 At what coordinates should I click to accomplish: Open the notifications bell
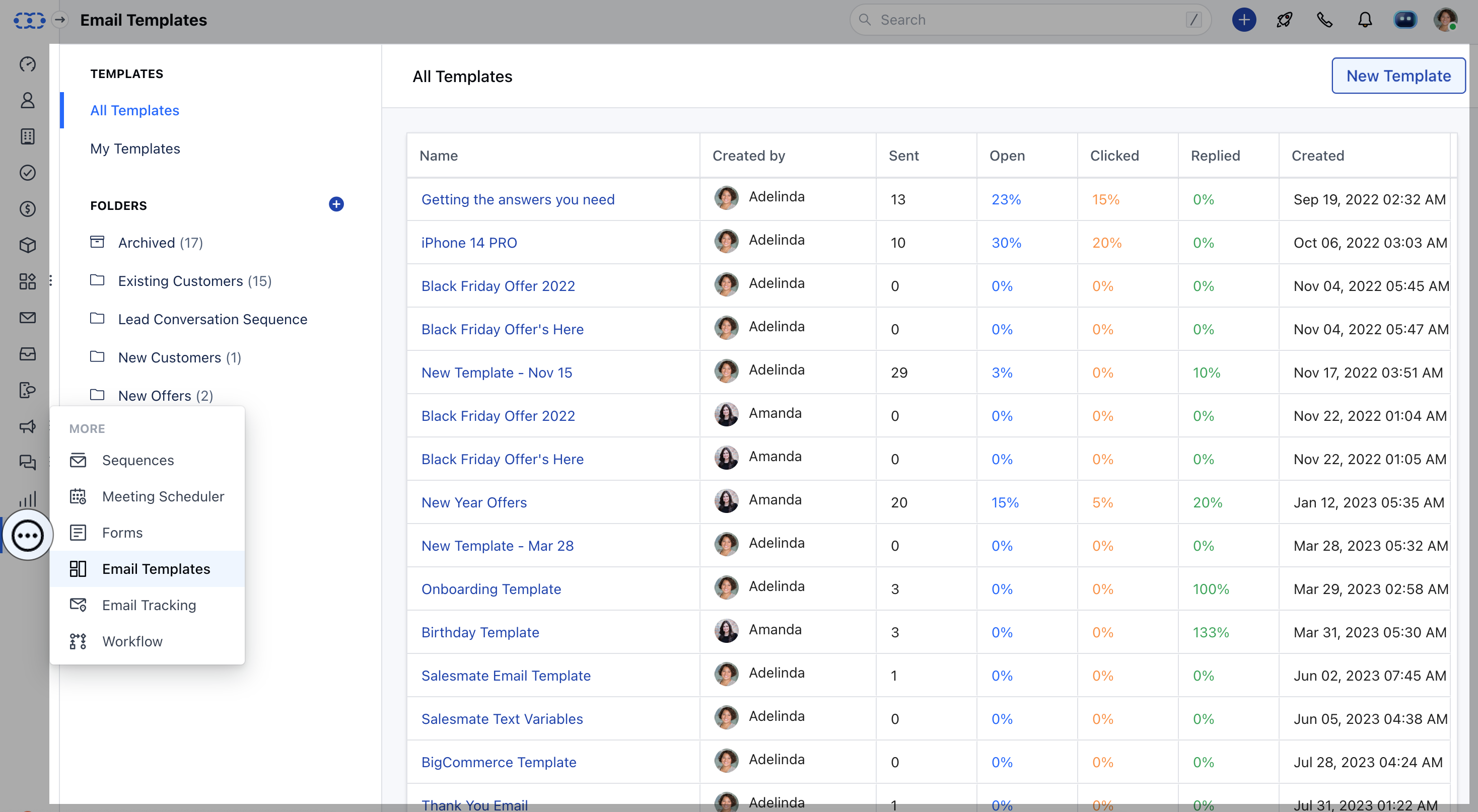(1364, 20)
